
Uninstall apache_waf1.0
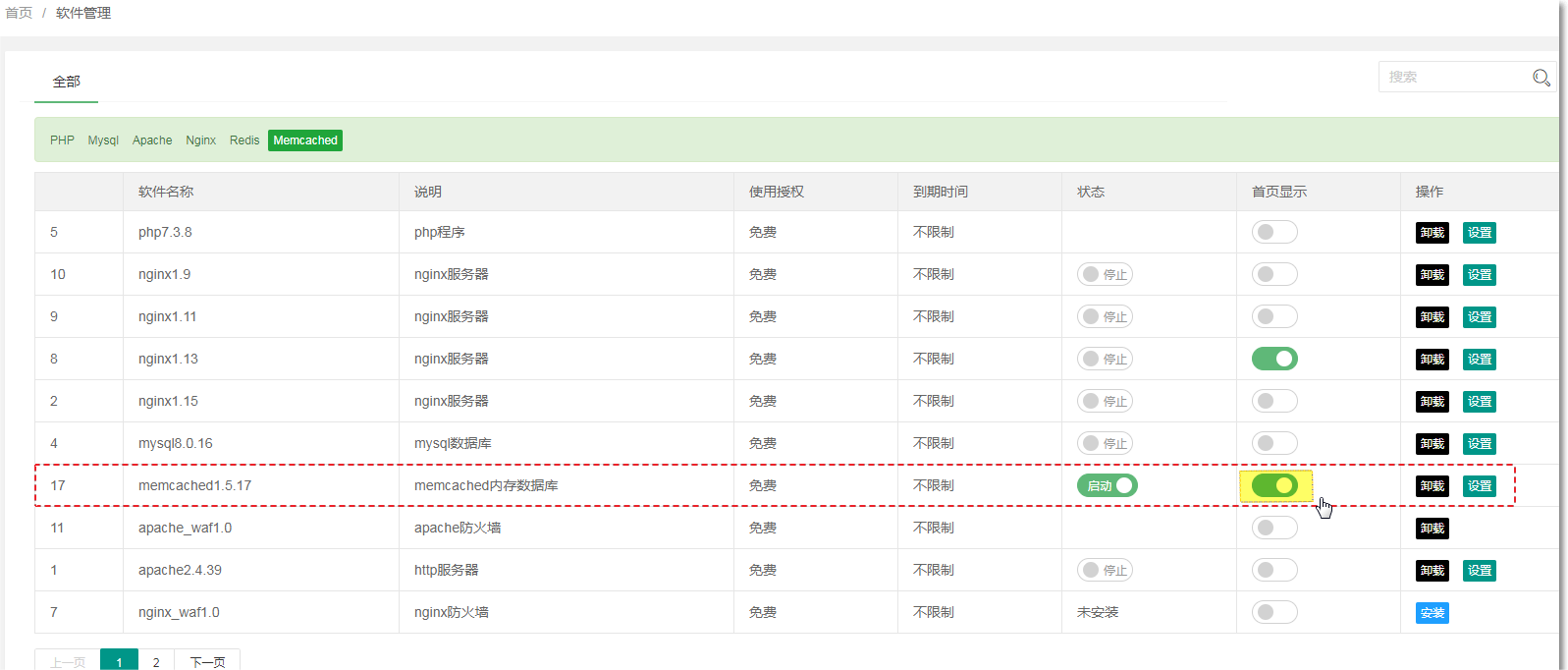pos(1432,529)
